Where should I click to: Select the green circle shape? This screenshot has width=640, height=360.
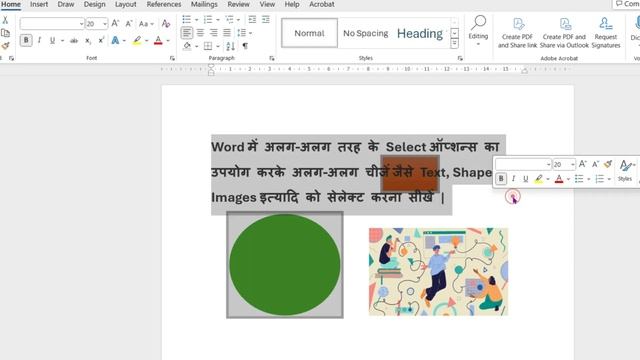(x=285, y=264)
